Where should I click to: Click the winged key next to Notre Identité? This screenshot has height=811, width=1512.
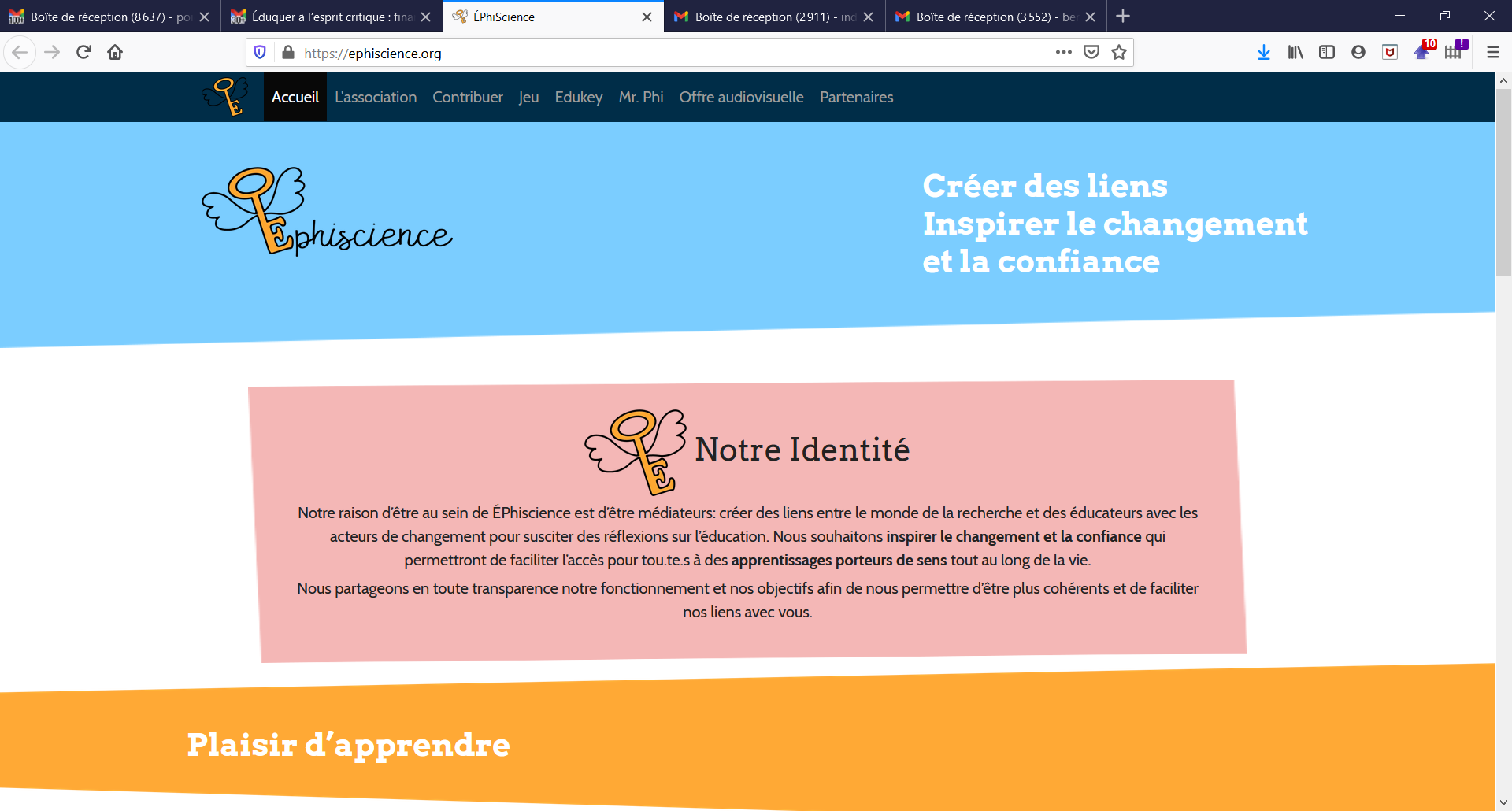point(636,452)
